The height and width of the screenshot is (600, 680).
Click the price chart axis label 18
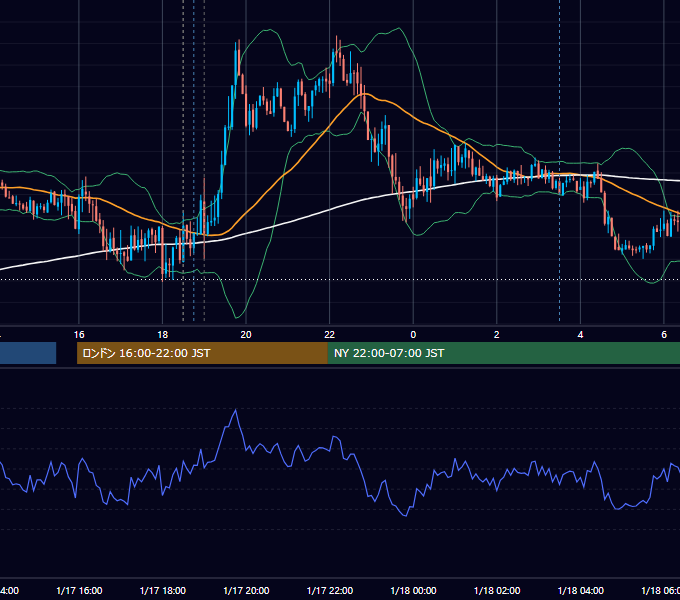[x=162, y=334]
